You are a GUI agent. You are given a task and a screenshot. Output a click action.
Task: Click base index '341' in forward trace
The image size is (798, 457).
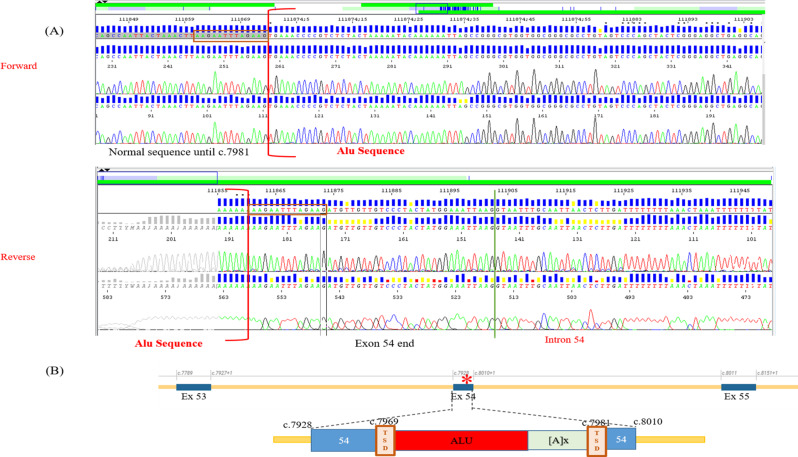point(727,66)
